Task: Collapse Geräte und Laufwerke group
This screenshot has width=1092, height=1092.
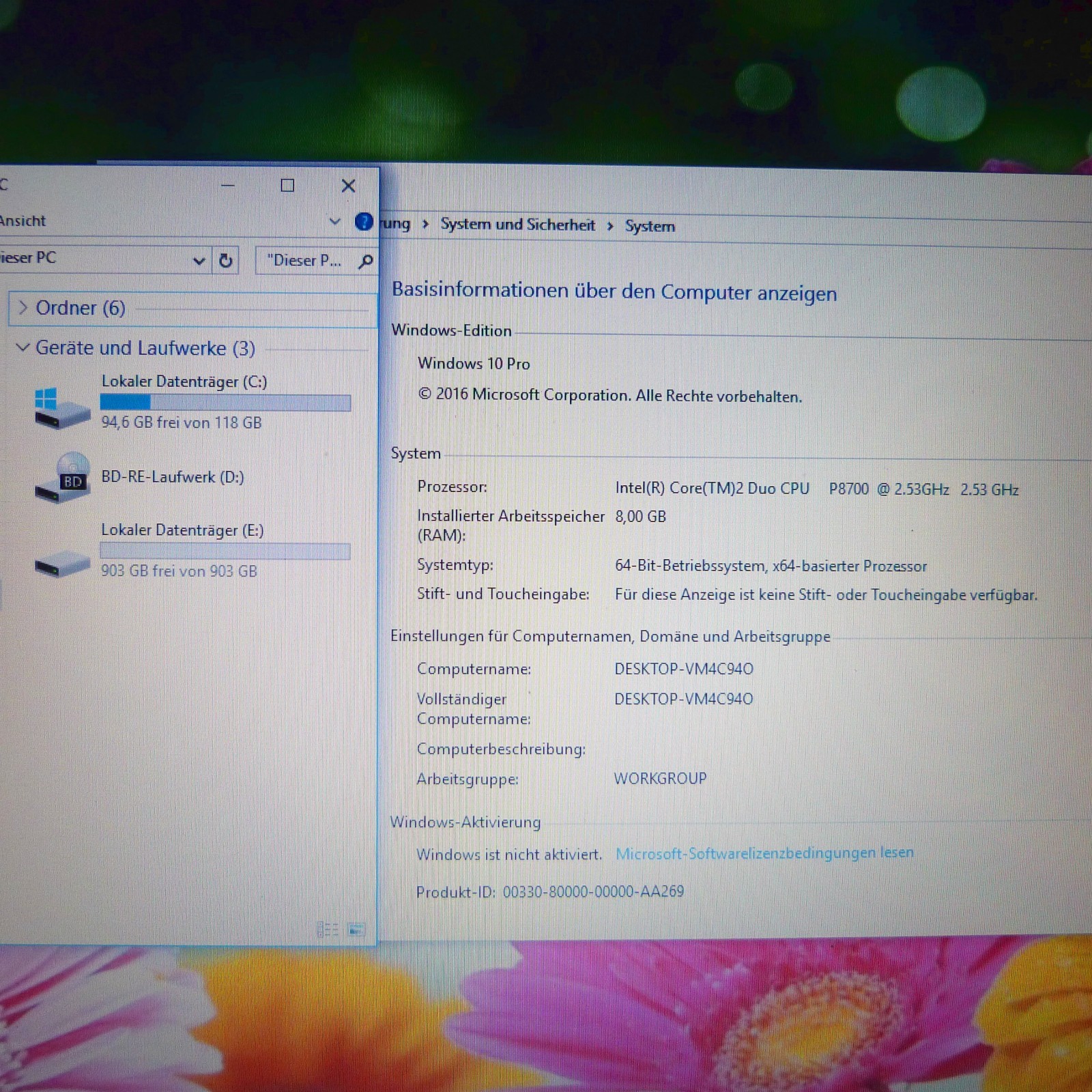Action: [23, 347]
